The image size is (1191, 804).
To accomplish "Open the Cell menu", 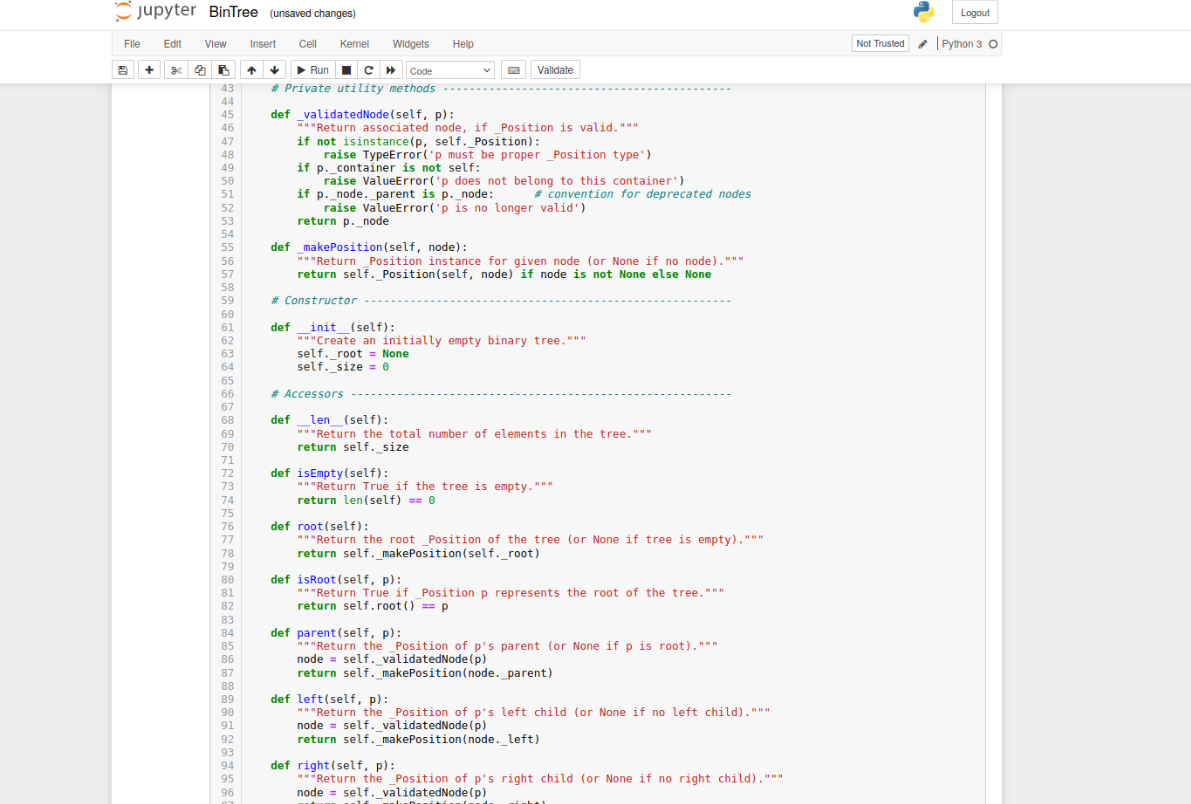I will pos(307,44).
